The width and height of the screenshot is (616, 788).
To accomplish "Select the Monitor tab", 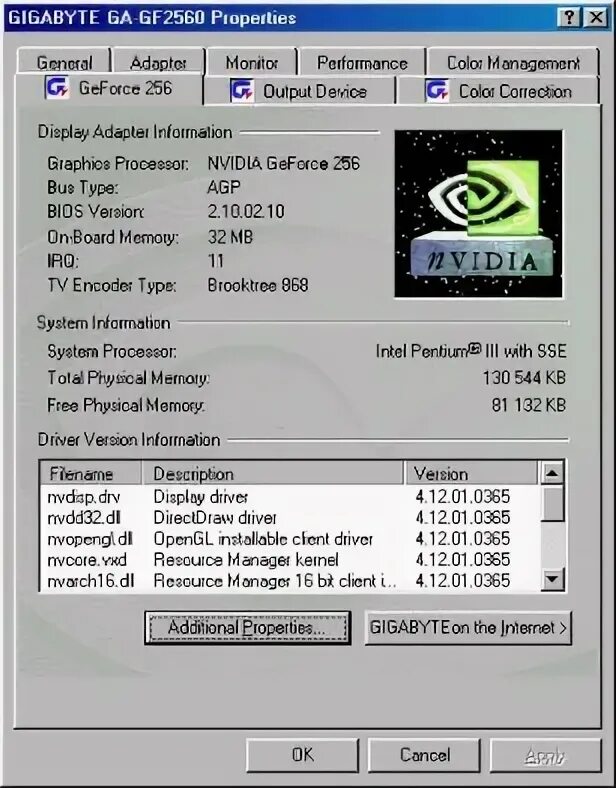I will 252,63.
